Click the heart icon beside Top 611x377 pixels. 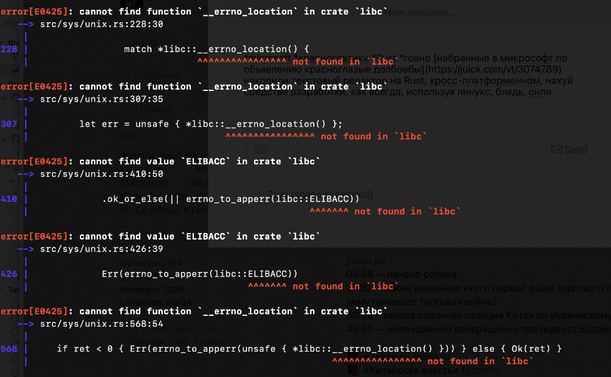click(x=132, y=41)
